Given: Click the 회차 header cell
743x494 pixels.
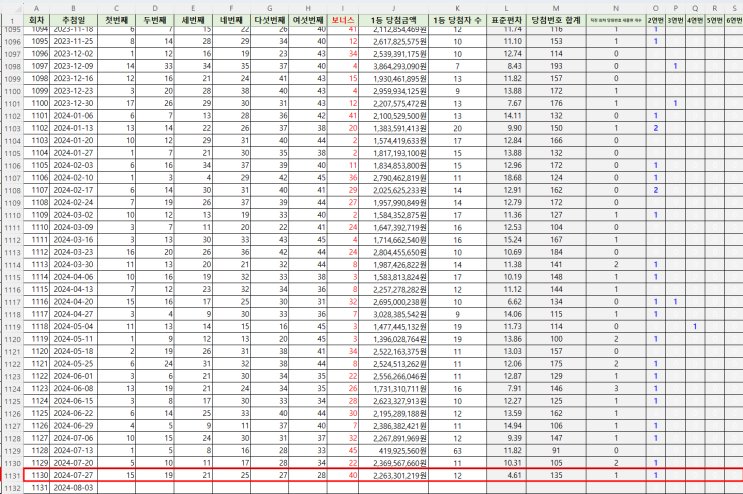Looking at the screenshot, I should 36,20.
